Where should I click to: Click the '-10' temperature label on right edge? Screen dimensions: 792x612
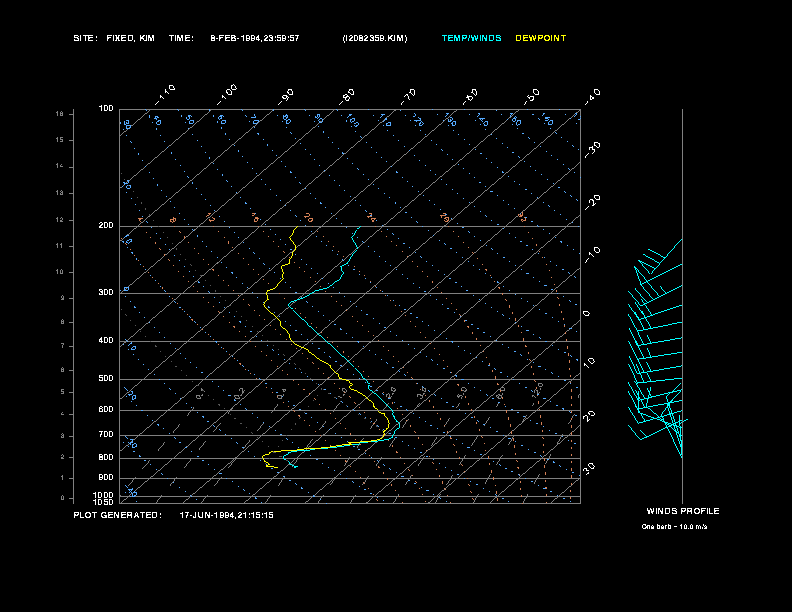pyautogui.click(x=592, y=255)
